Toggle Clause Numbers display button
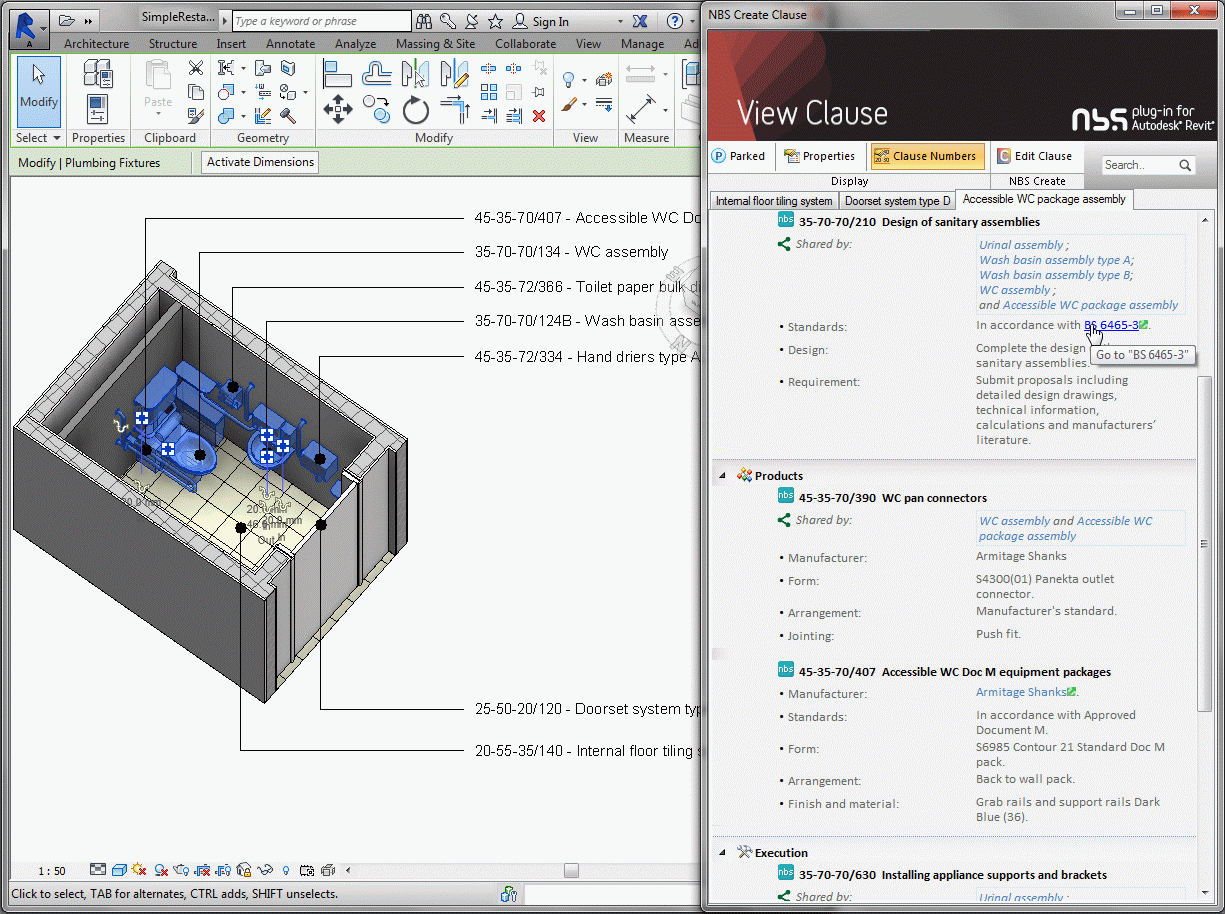 click(927, 156)
